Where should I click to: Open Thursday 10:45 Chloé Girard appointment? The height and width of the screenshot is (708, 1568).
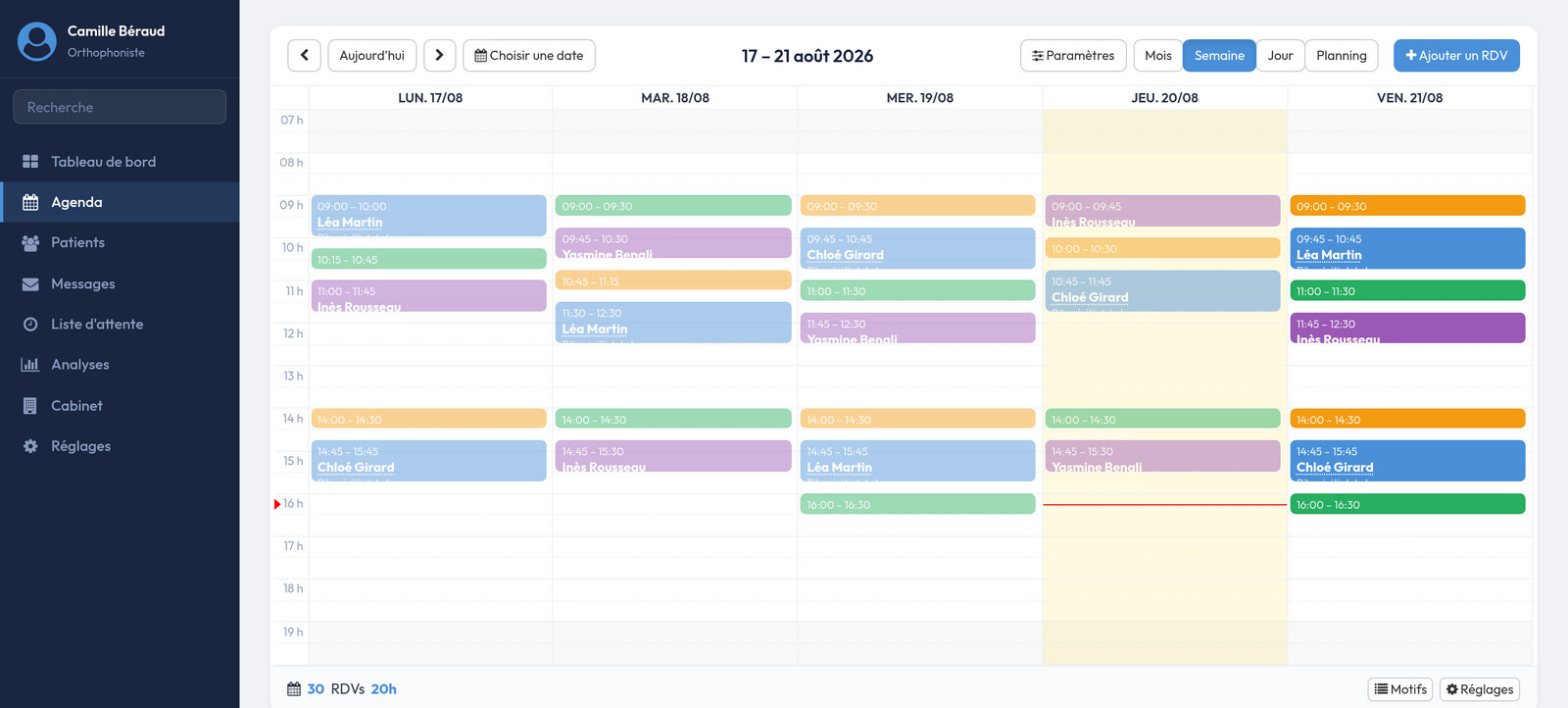coord(1163,291)
